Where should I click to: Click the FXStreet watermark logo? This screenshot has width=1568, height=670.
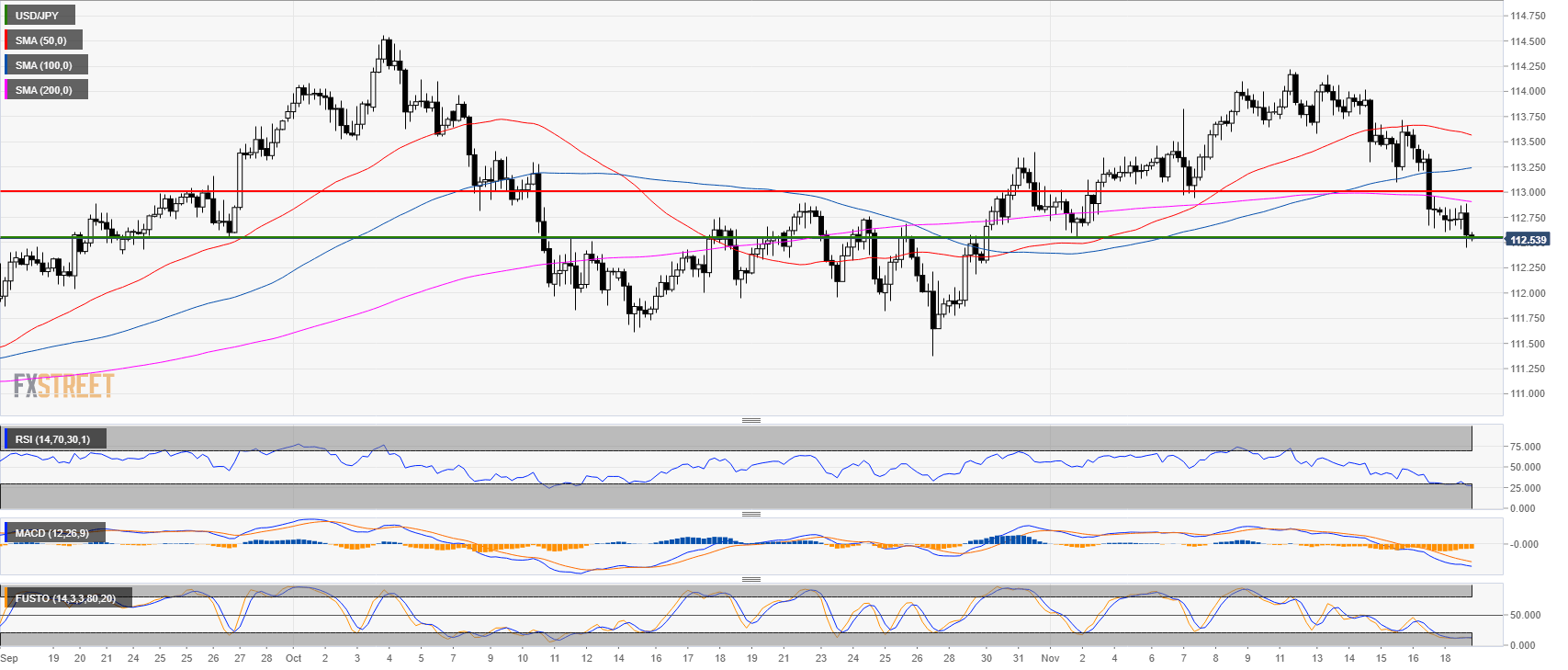pyautogui.click(x=63, y=385)
